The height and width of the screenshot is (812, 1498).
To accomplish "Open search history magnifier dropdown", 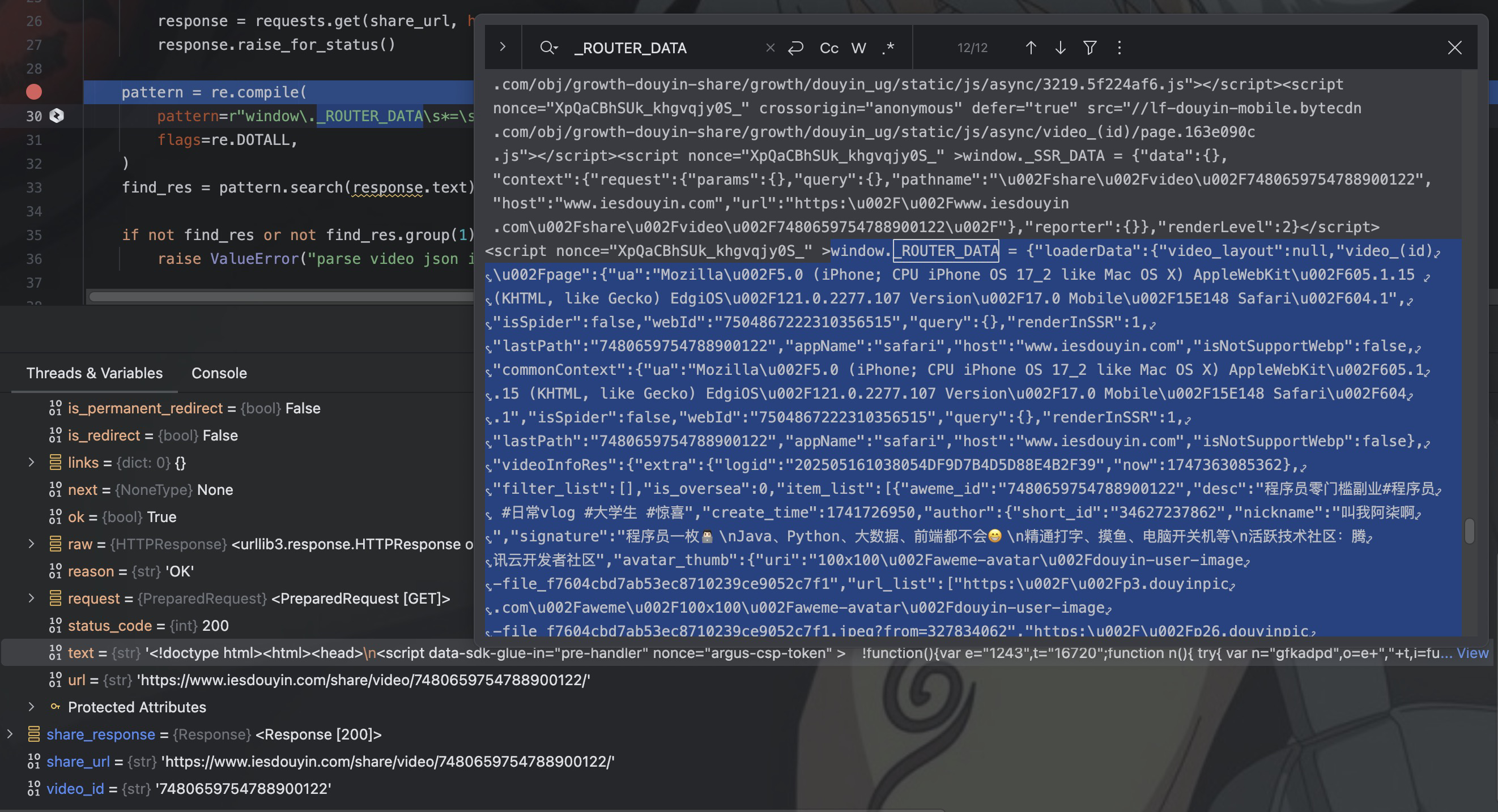I will point(548,48).
